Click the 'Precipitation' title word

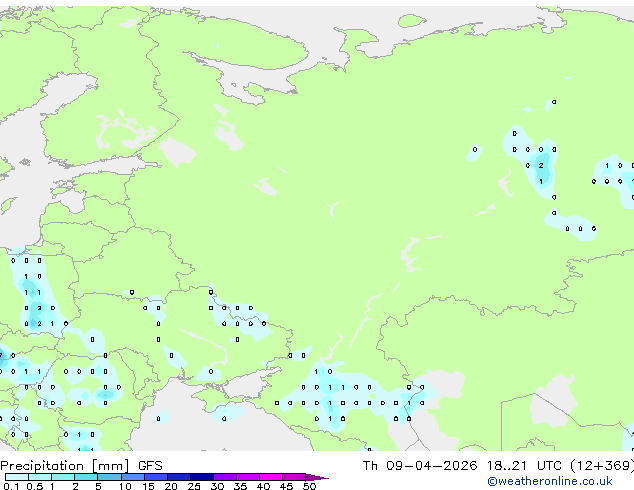pos(42,466)
